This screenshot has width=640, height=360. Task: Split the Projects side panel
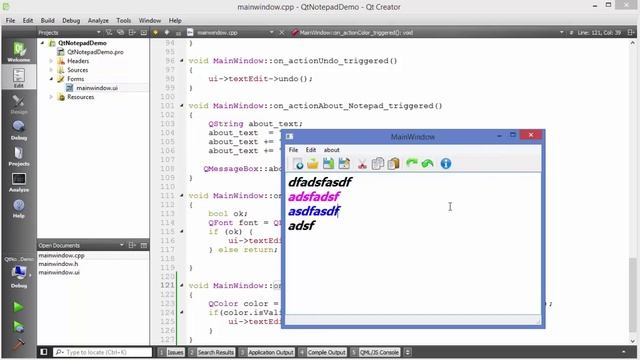[132, 32]
